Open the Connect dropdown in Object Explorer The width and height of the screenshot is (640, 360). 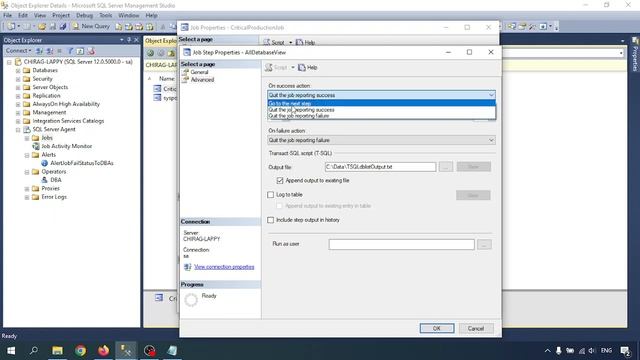18,51
